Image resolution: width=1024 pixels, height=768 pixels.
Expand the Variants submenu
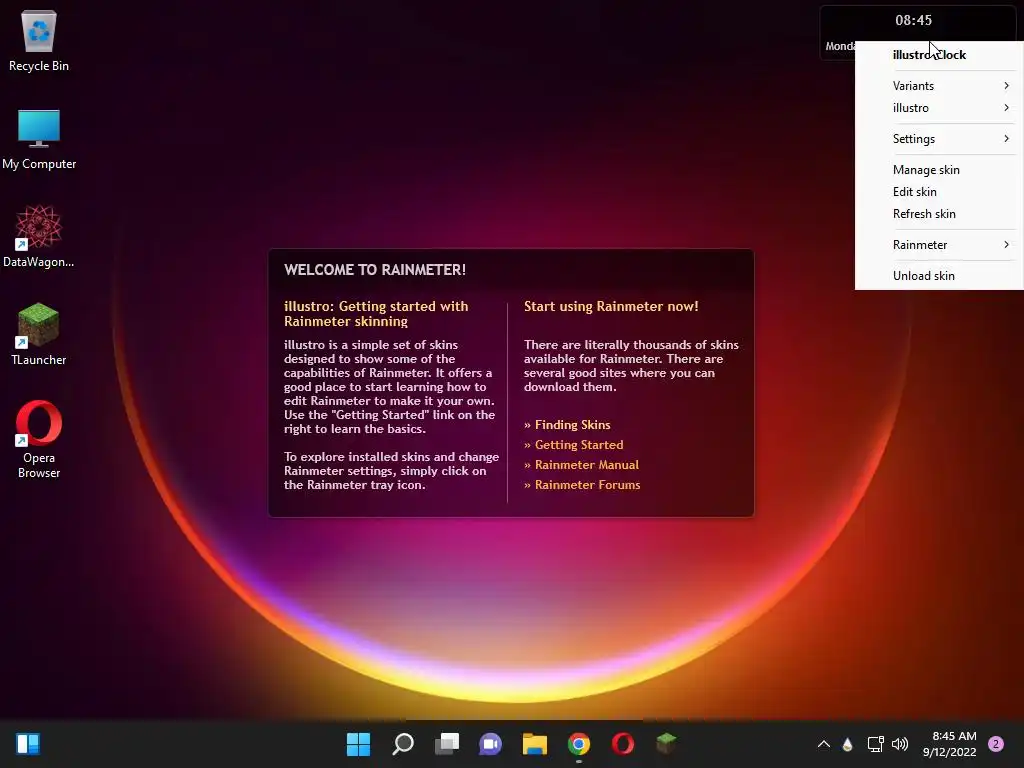click(939, 86)
